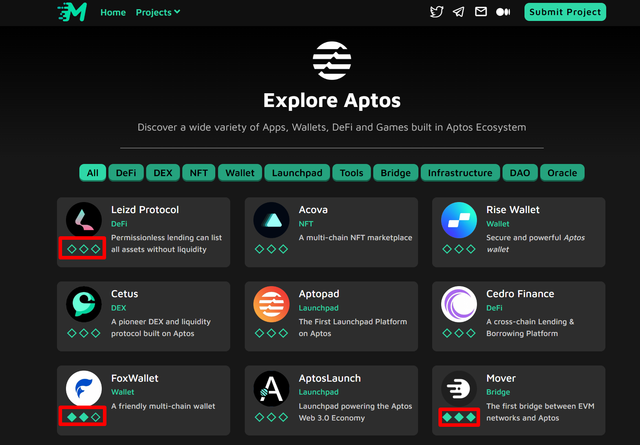The height and width of the screenshot is (445, 640).
Task: Click Acova diamond rating icons
Action: click(x=271, y=249)
